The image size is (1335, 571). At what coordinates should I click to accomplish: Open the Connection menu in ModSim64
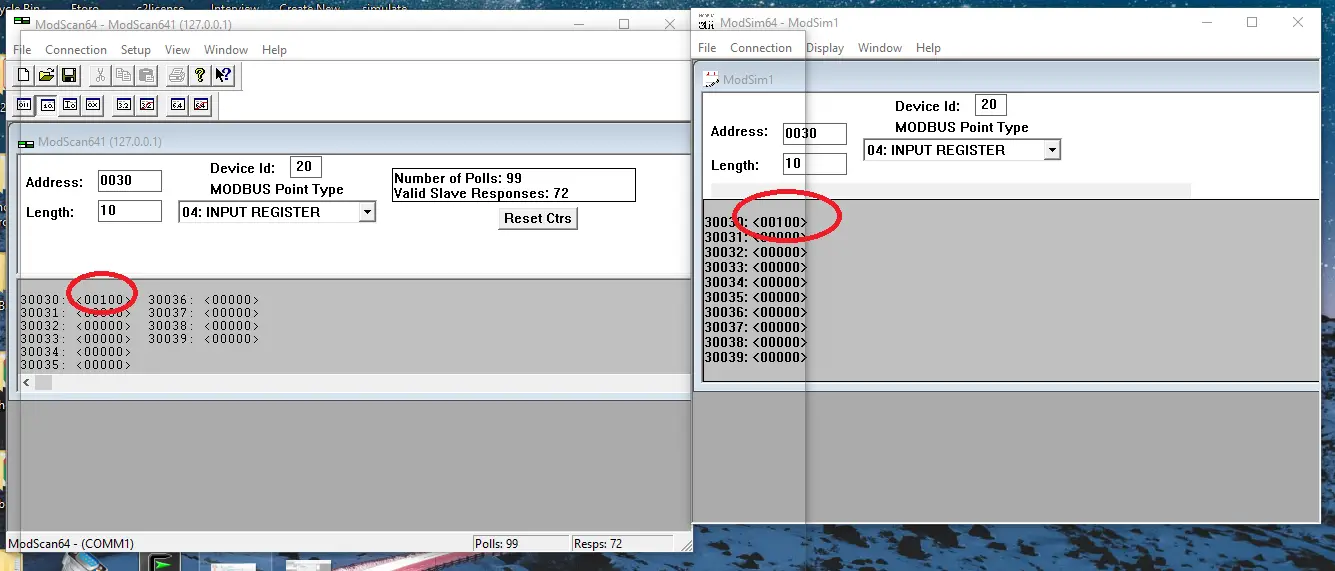761,48
